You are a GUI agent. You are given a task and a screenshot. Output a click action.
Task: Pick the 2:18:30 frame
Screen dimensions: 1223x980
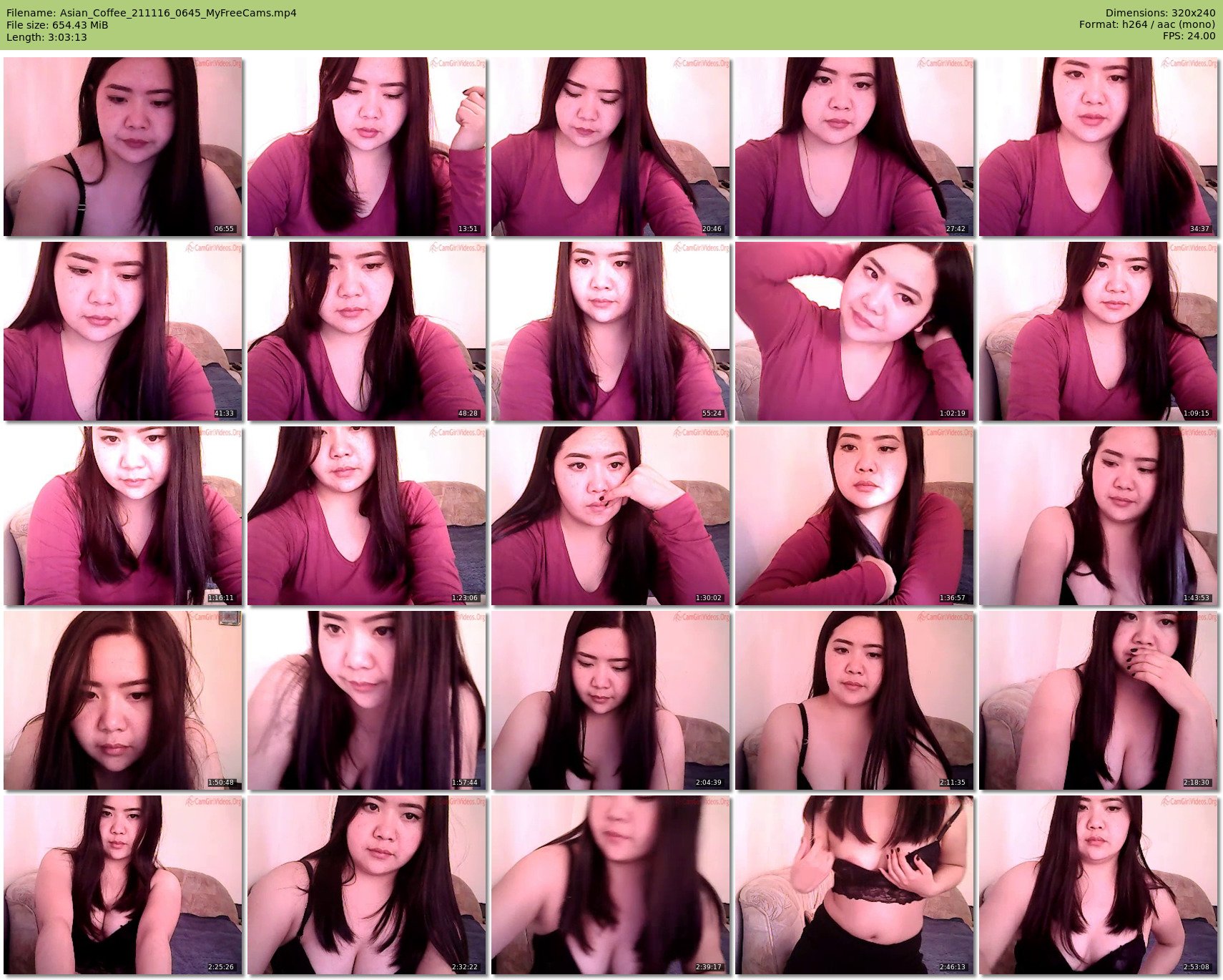pyautogui.click(x=1099, y=700)
